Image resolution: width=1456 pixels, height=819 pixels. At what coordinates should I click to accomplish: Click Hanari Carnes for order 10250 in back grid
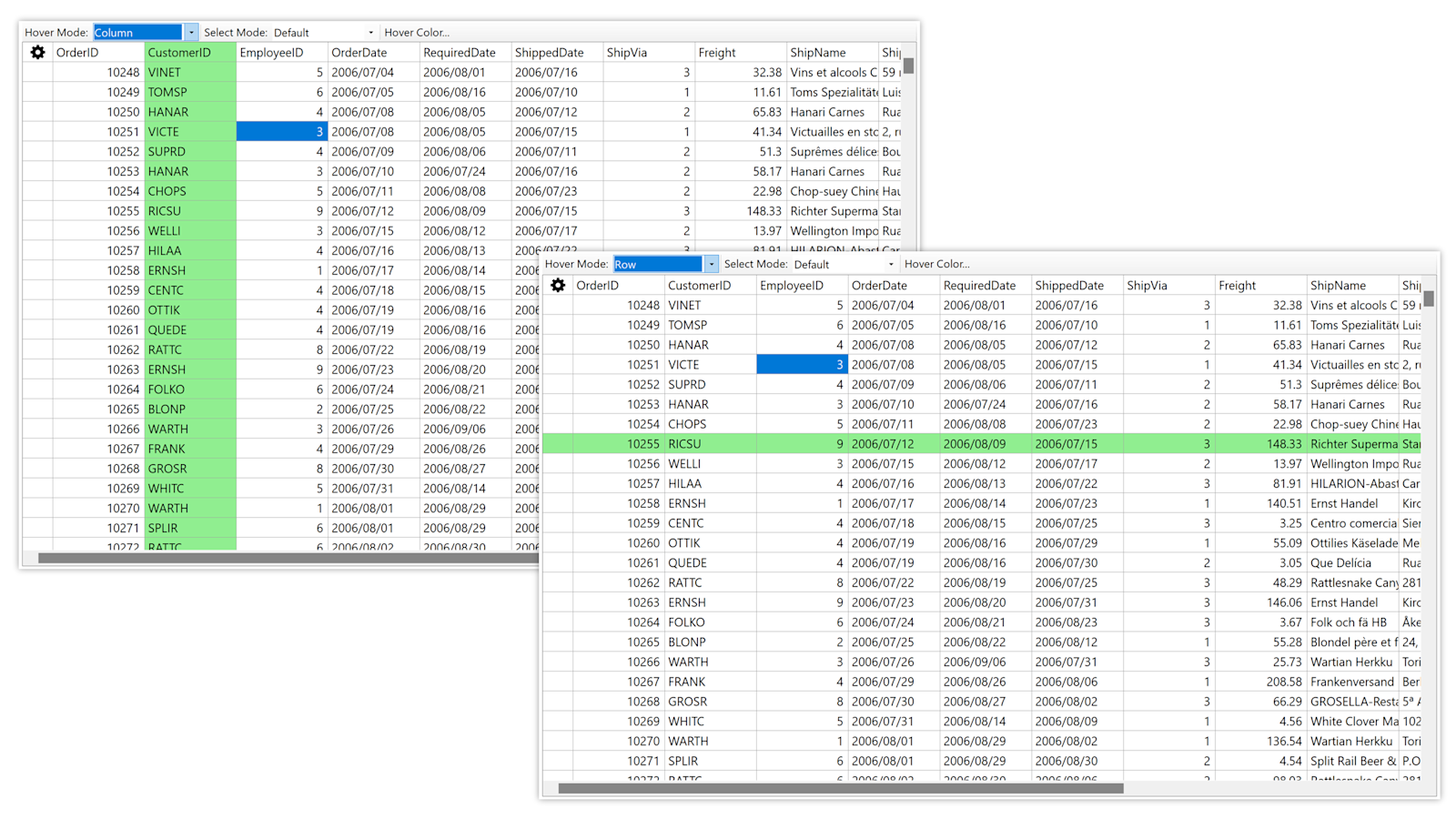click(x=833, y=112)
